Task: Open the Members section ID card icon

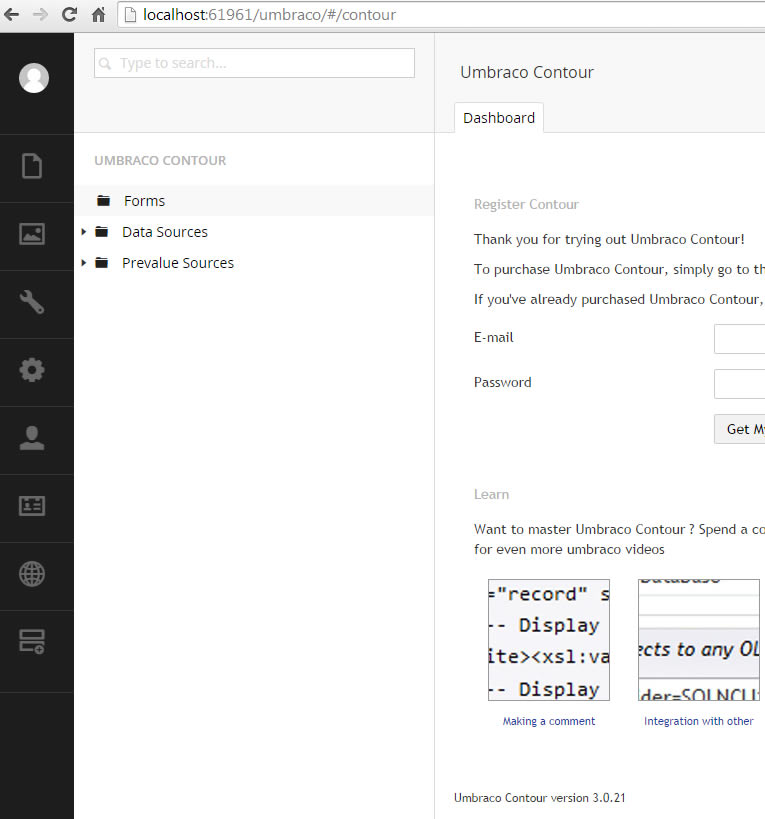Action: (x=32, y=506)
